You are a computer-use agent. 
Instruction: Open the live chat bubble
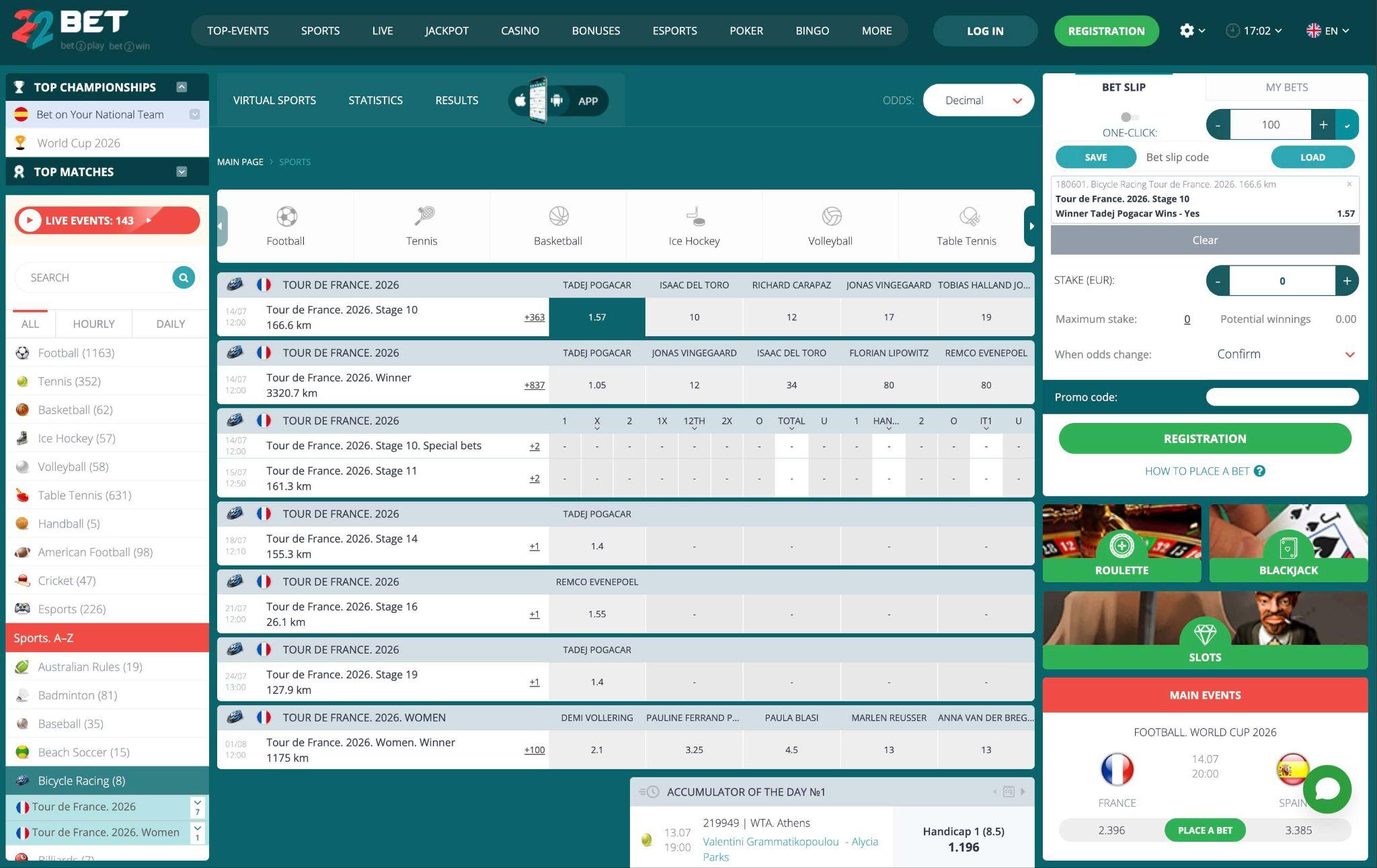click(x=1327, y=789)
